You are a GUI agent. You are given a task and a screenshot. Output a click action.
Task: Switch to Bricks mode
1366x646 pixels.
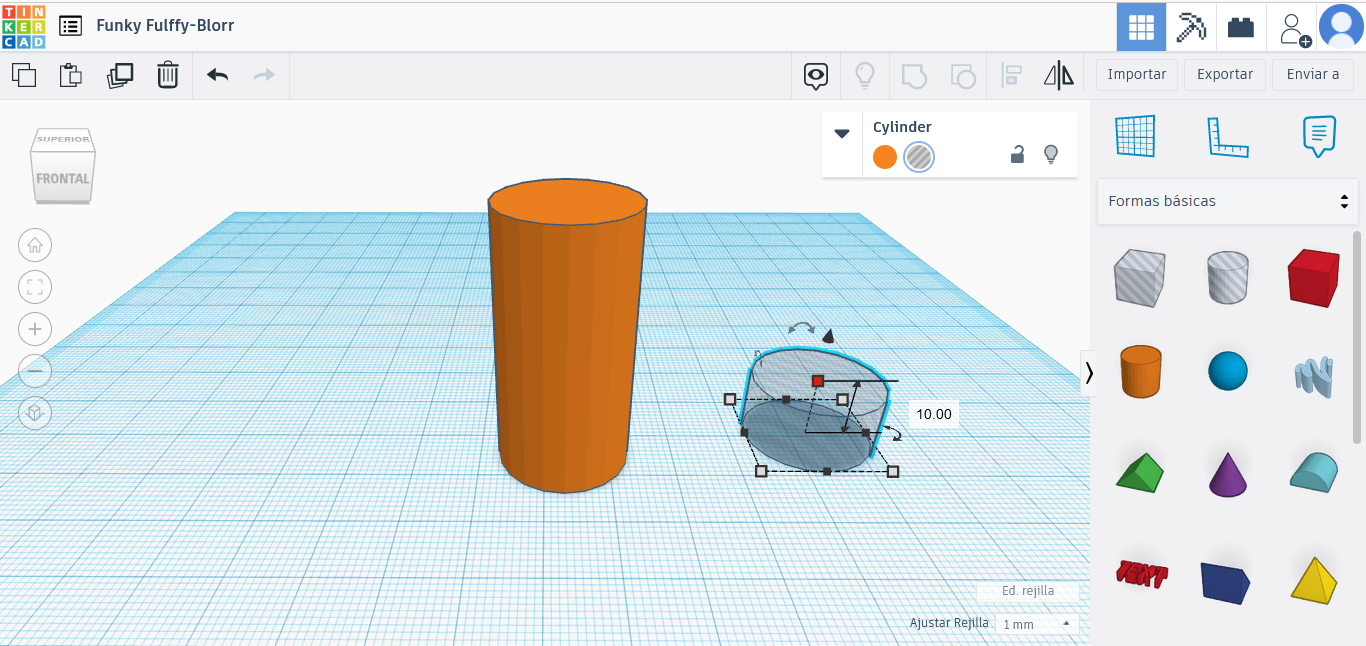[x=1241, y=26]
